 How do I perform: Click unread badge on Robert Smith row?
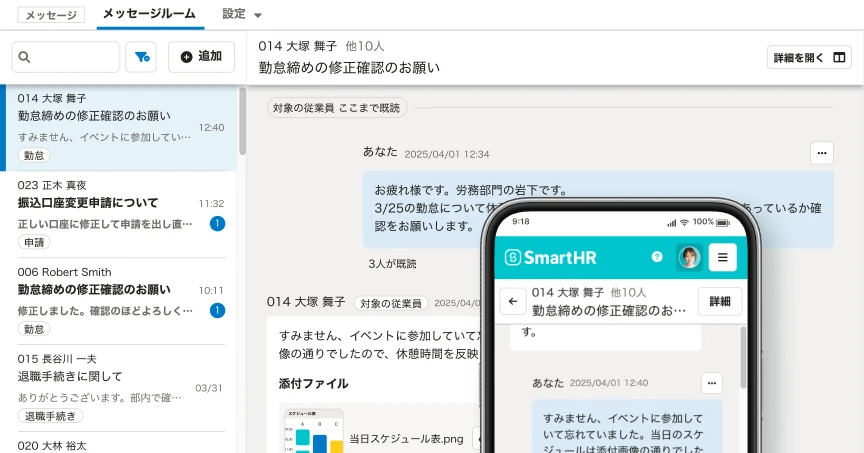point(218,310)
